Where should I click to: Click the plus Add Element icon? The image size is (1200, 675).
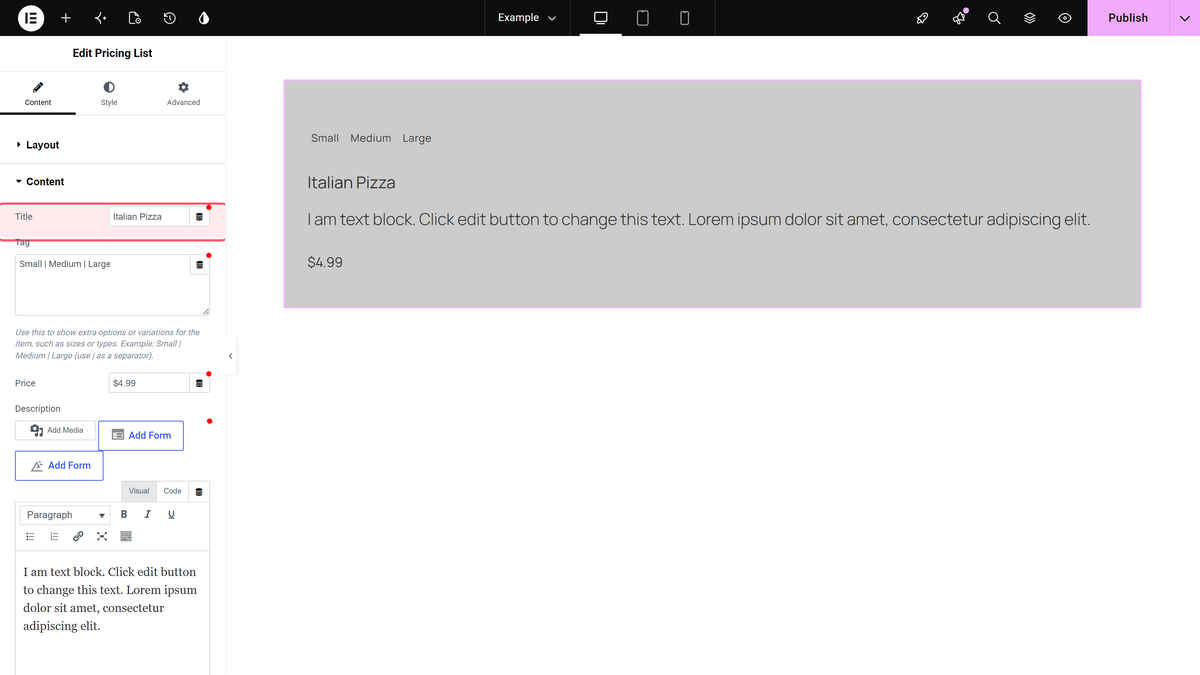[66, 18]
